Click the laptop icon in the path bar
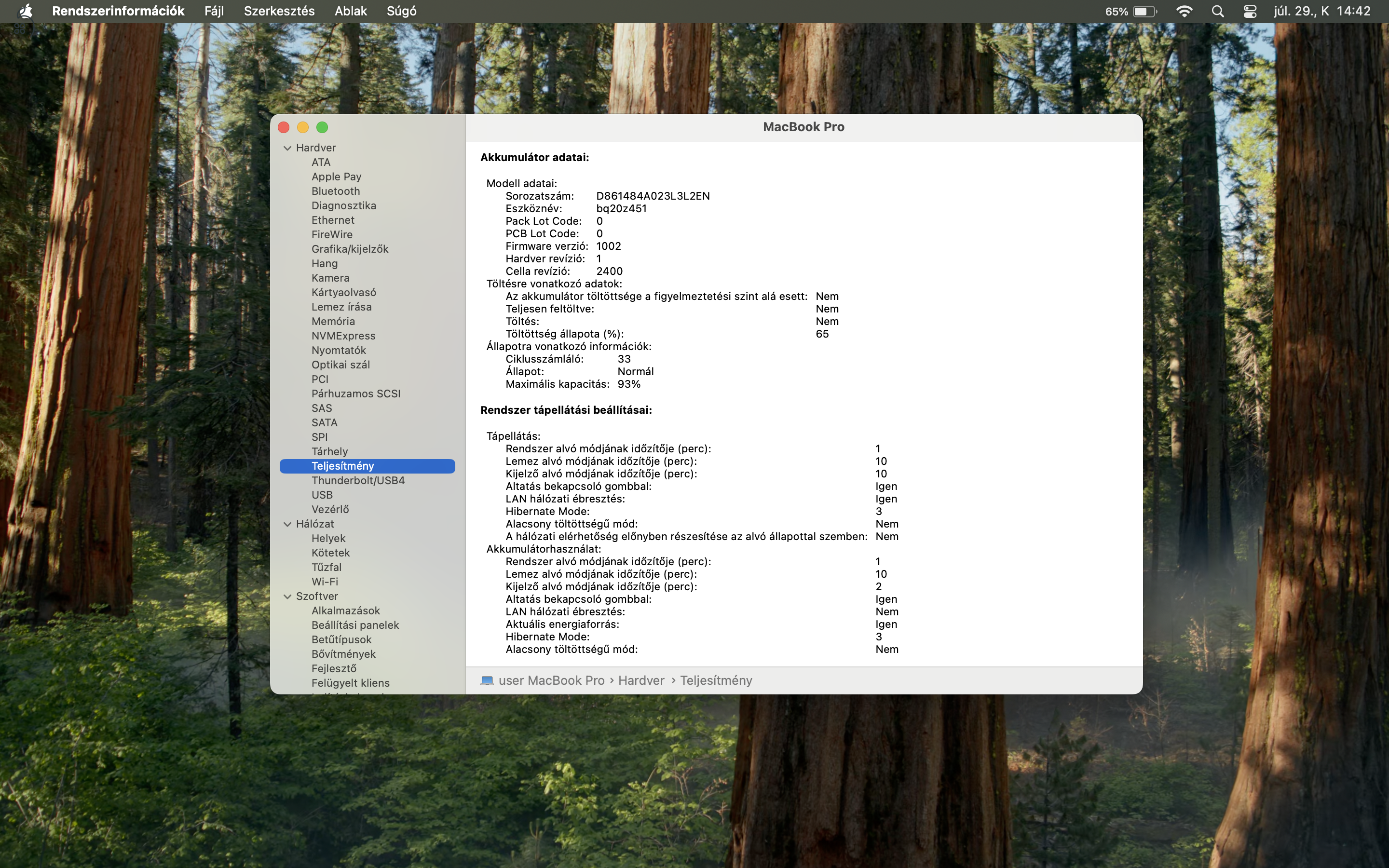 click(x=487, y=680)
